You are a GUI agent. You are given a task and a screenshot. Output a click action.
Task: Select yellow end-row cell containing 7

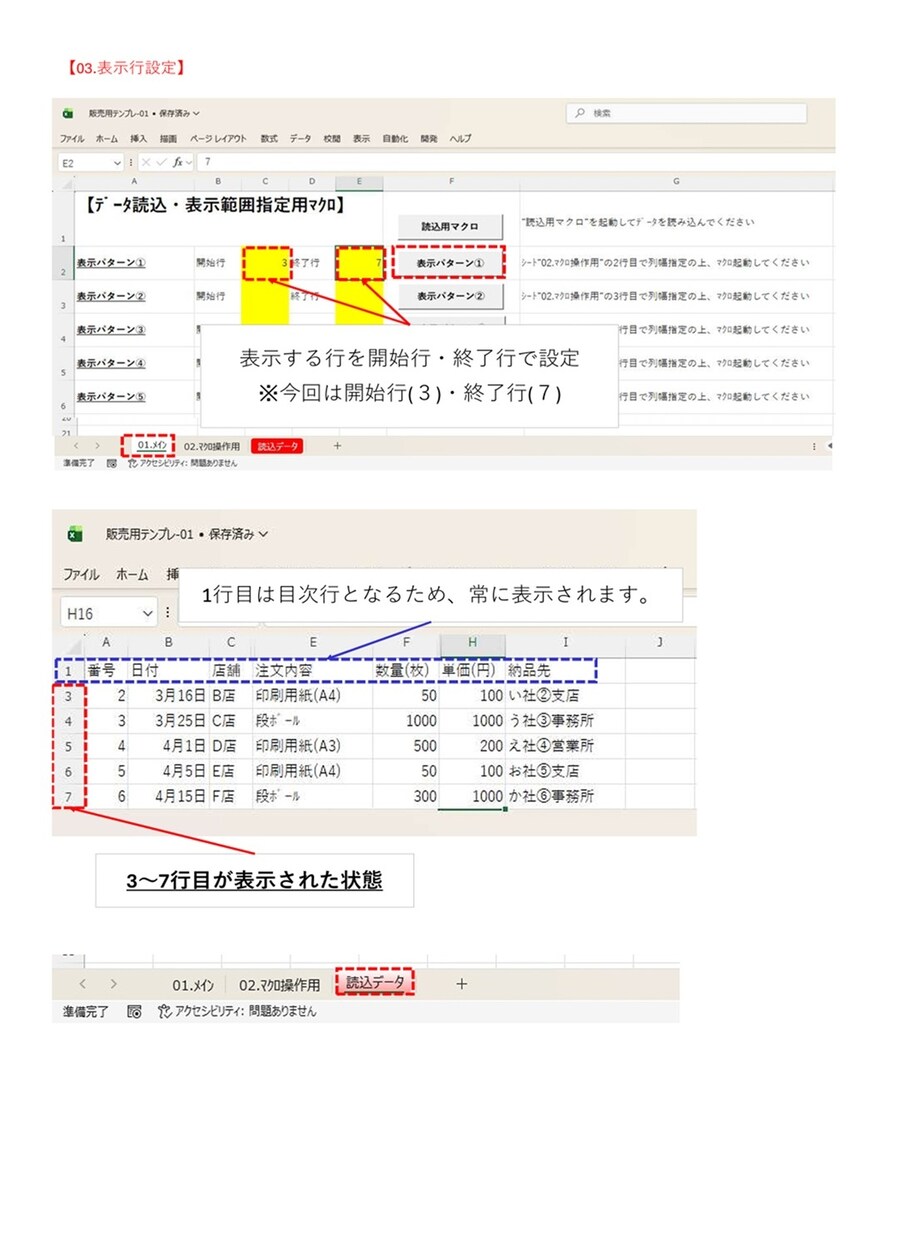pyautogui.click(x=359, y=263)
